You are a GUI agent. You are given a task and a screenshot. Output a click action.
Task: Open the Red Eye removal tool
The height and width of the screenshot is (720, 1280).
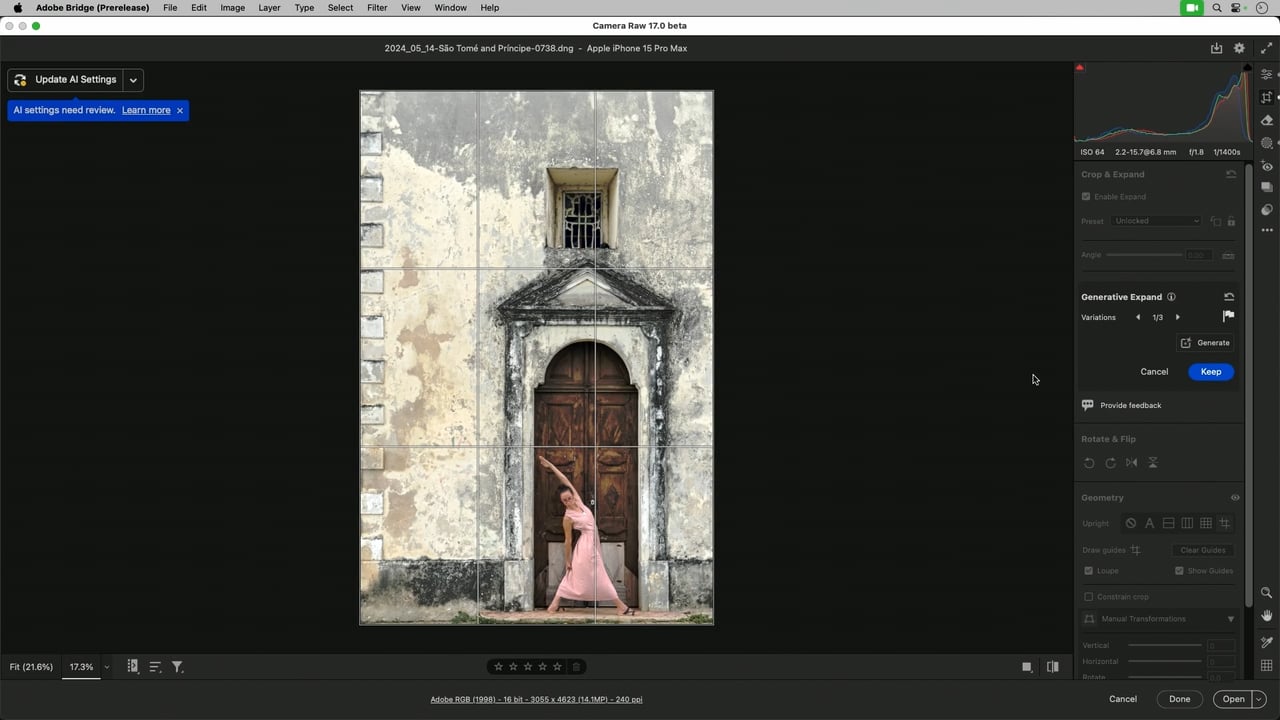tap(1267, 166)
